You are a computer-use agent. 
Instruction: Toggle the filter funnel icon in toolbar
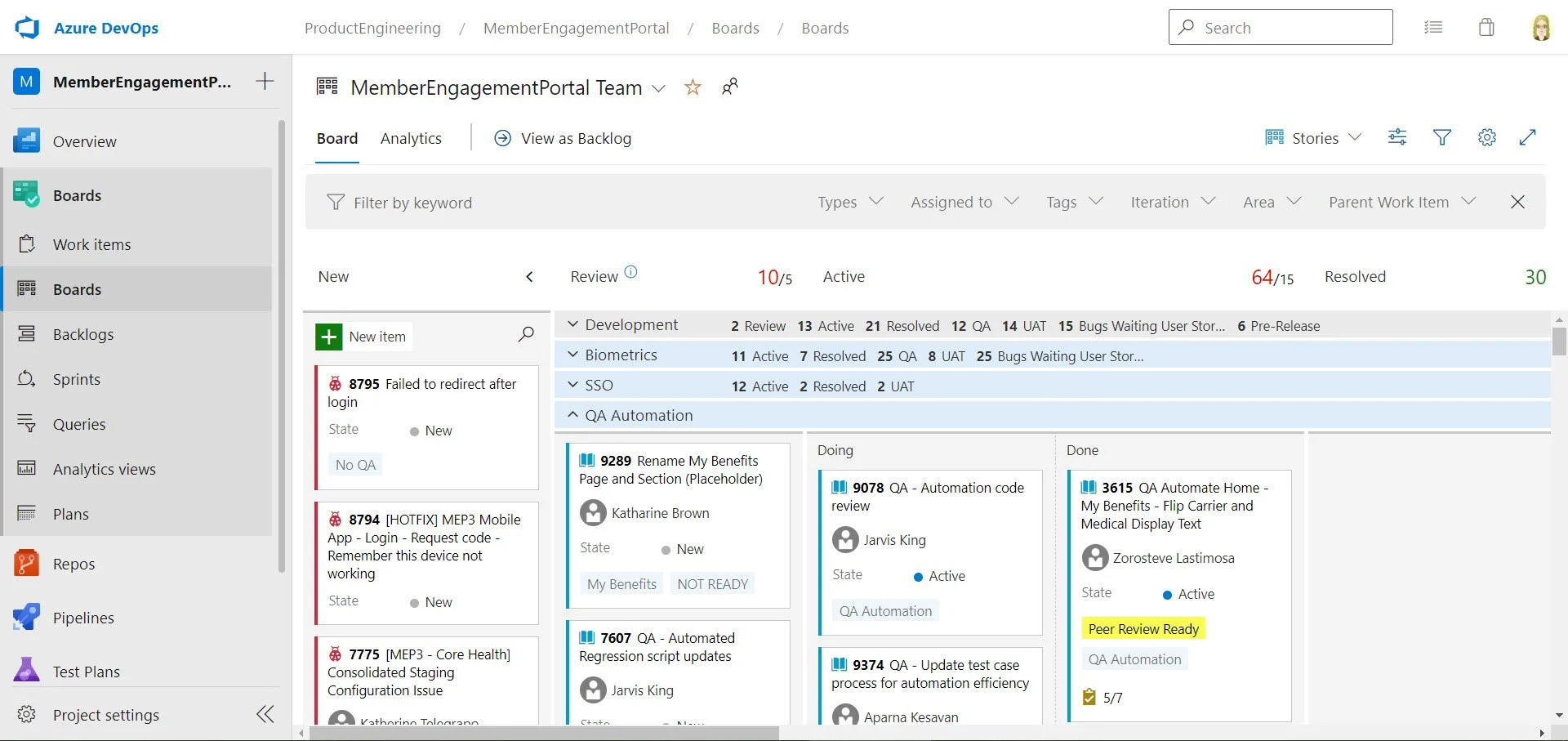coord(1442,137)
